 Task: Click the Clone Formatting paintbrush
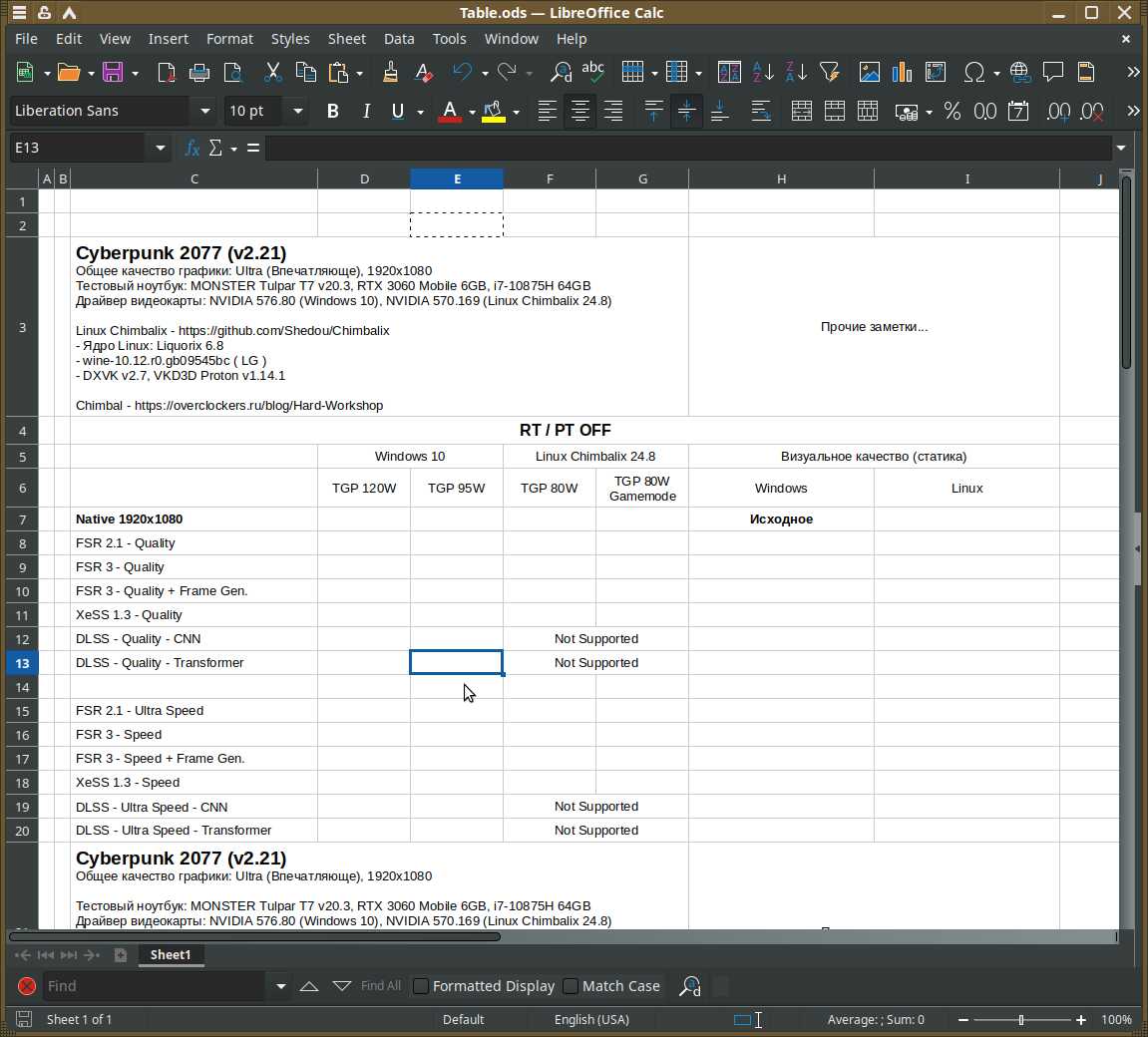[390, 72]
